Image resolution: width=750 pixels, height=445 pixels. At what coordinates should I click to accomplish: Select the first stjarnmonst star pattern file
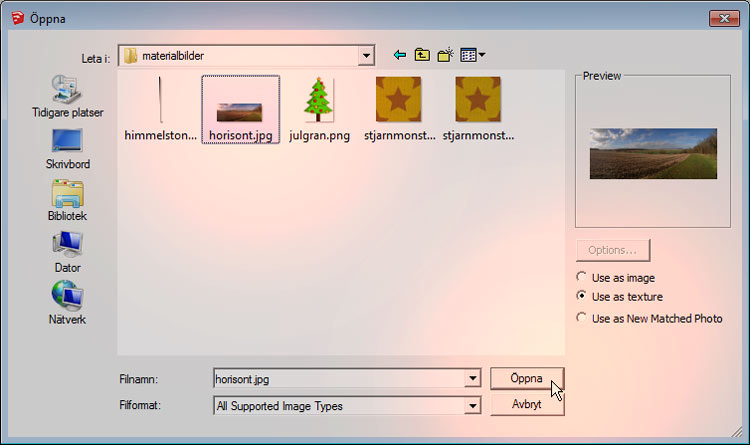tap(399, 110)
